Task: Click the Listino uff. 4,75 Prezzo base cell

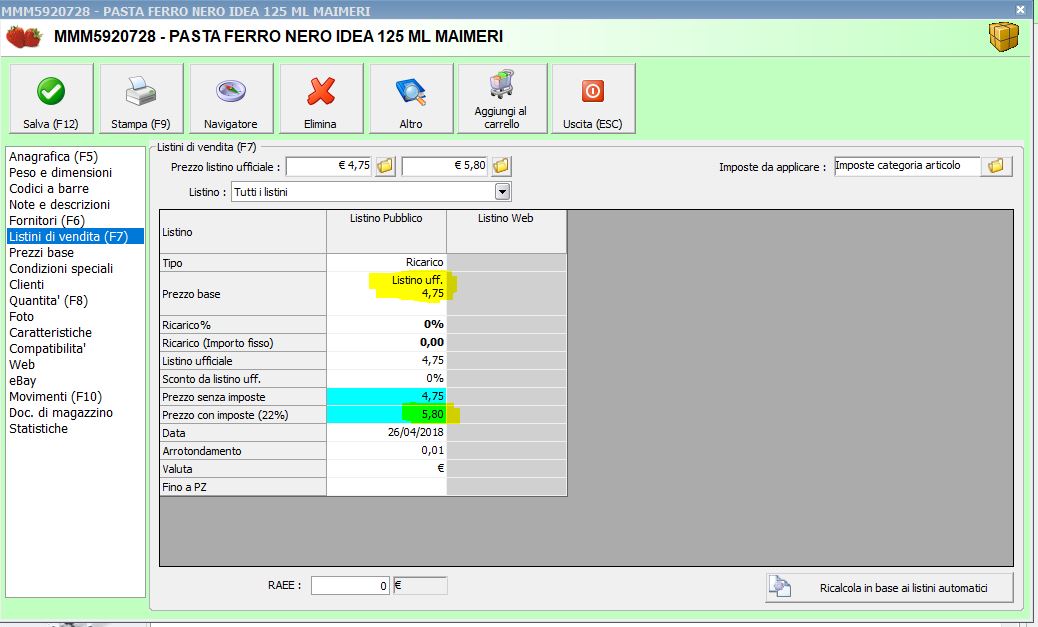Action: (387, 293)
